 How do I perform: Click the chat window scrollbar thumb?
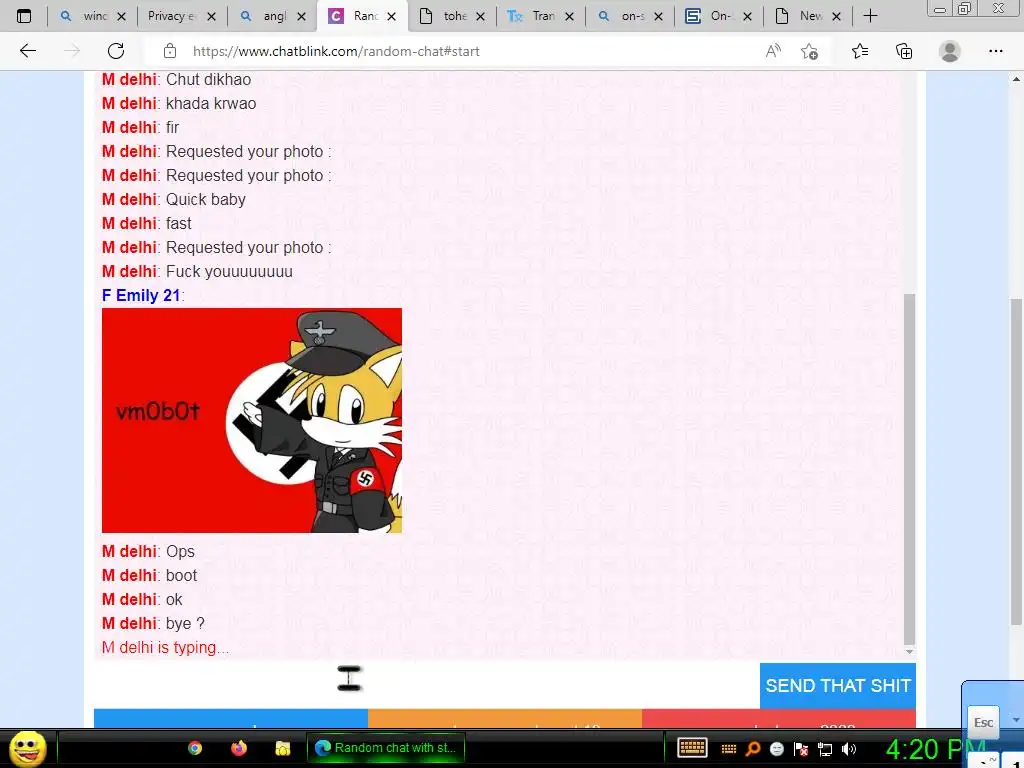pos(909,469)
